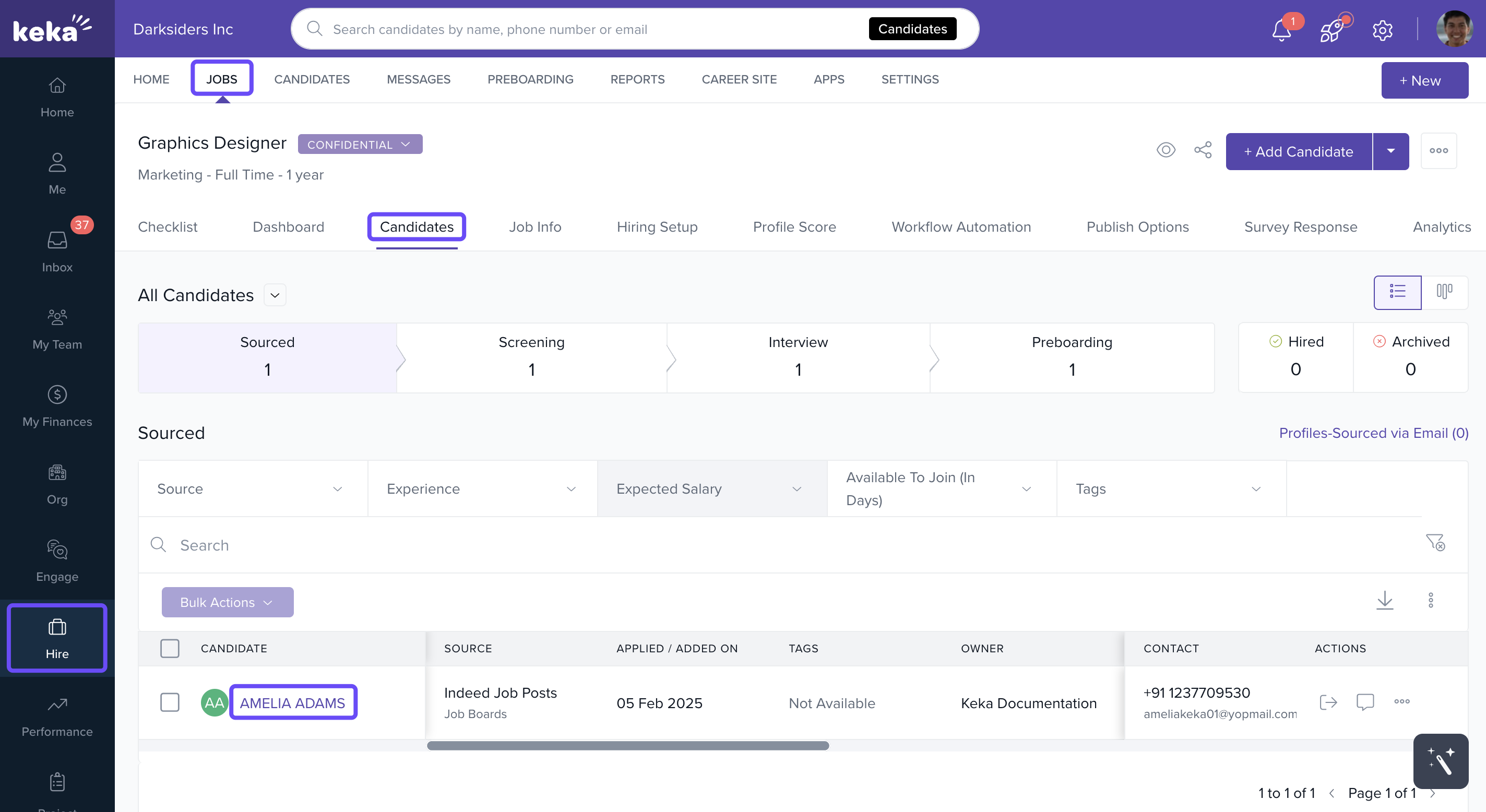
Task: Click the magic wand assistant button
Action: click(x=1441, y=761)
